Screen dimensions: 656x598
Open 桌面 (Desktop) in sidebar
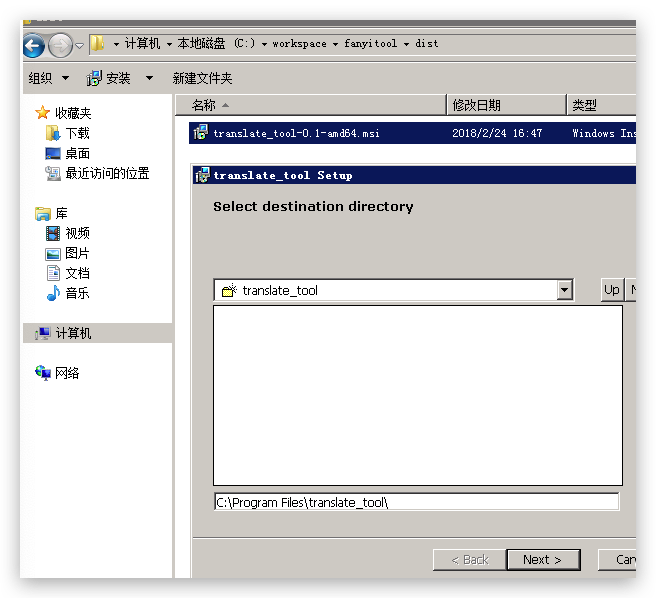(x=77, y=153)
